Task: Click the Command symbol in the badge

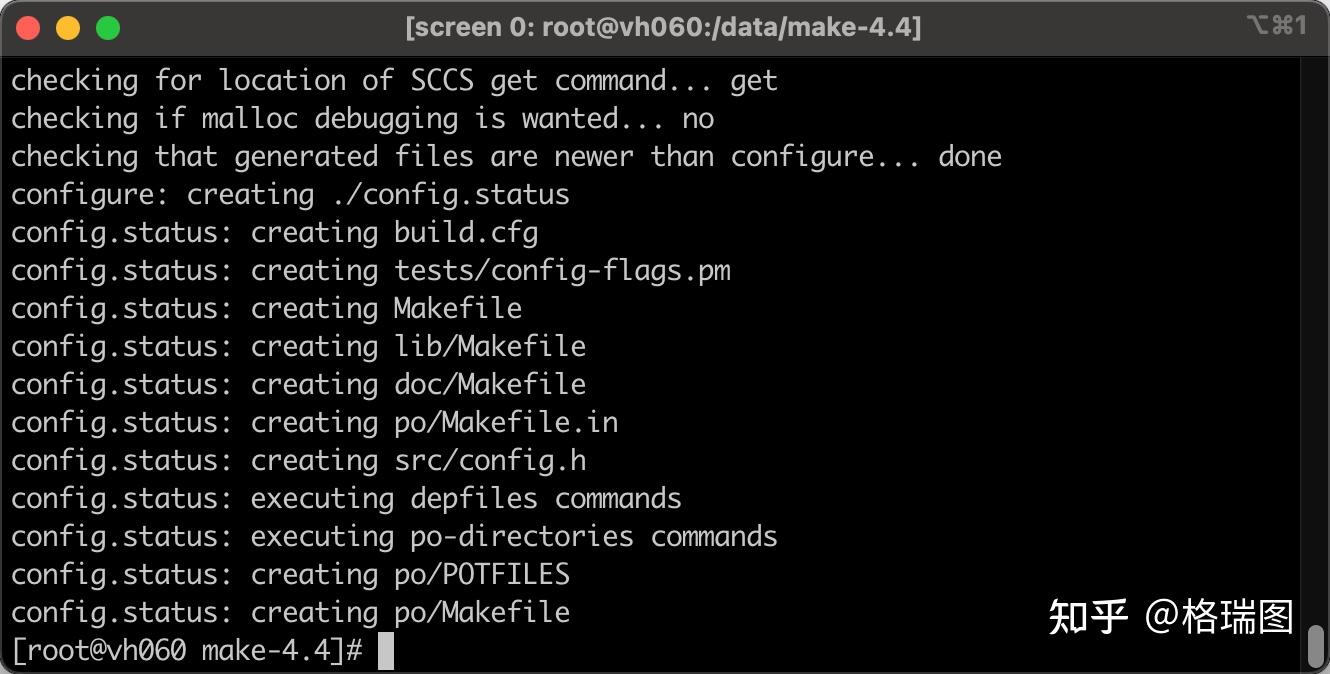Action: [1283, 28]
